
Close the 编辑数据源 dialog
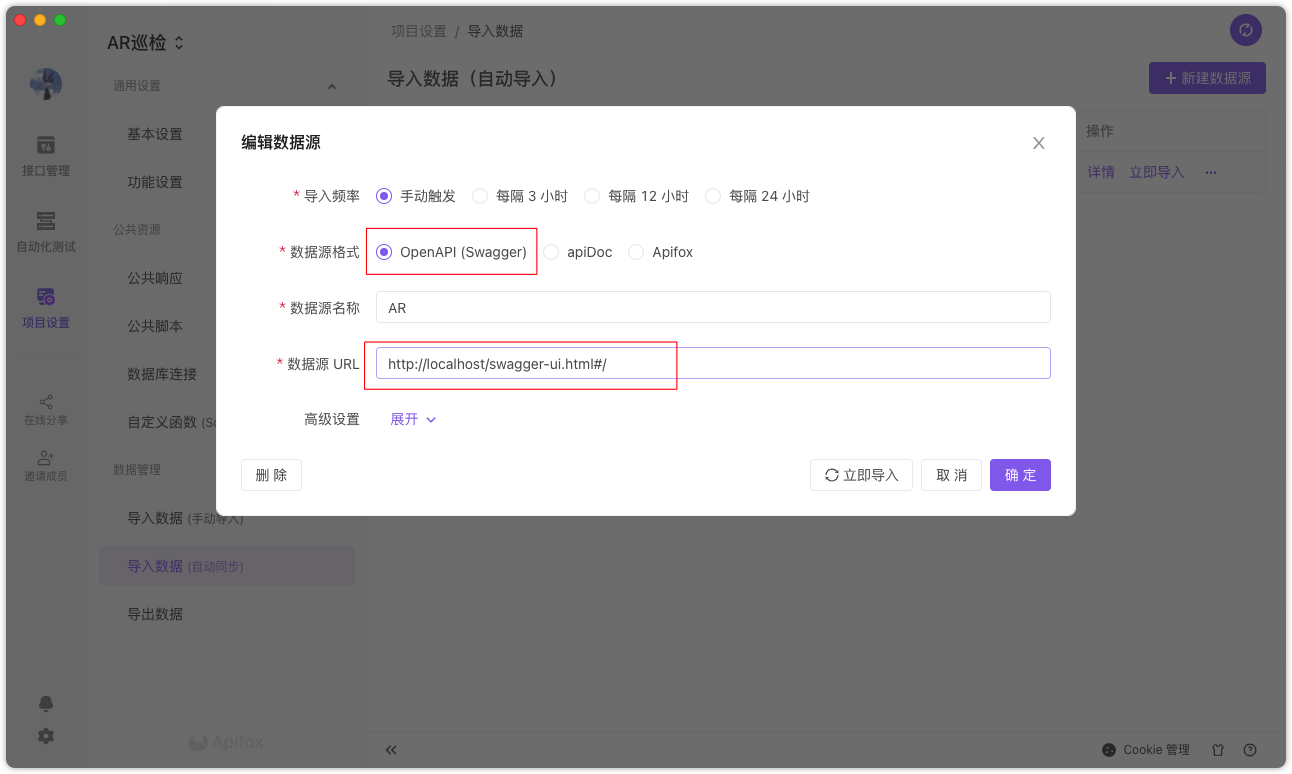tap(1039, 143)
